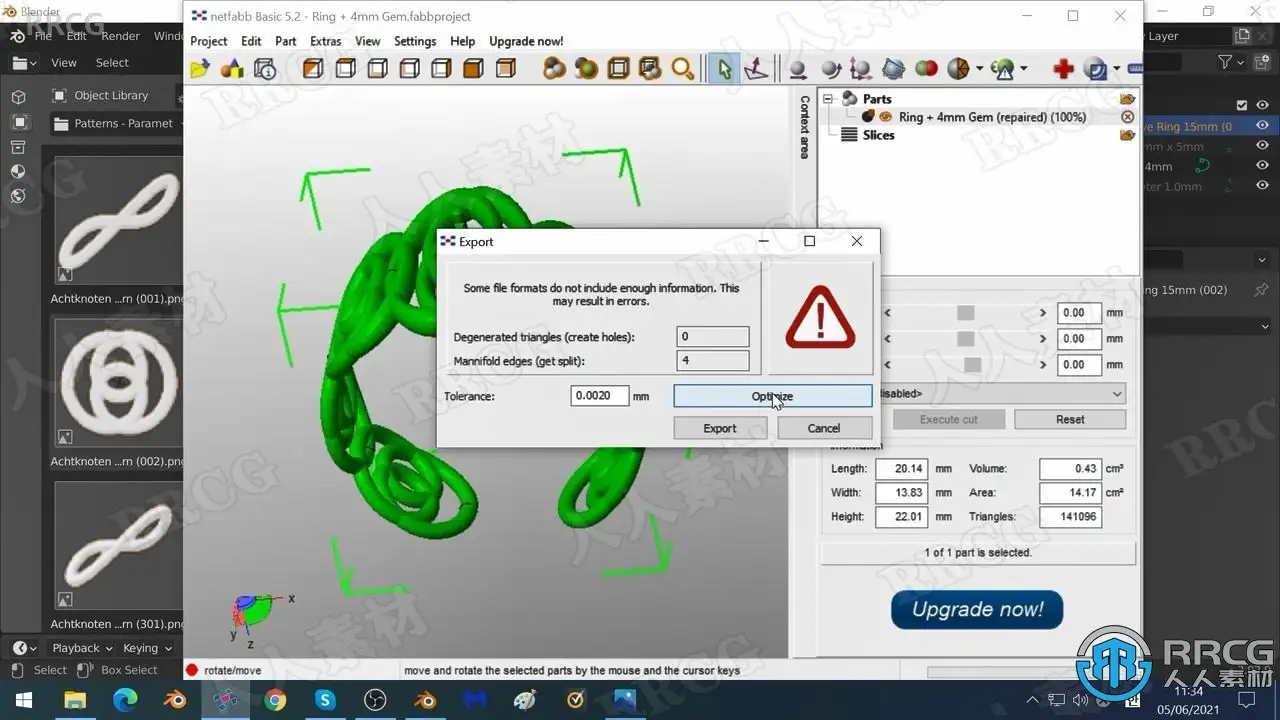Click the remove icon on Ring + 4mm Gem row
1280x720 pixels.
1128,117
